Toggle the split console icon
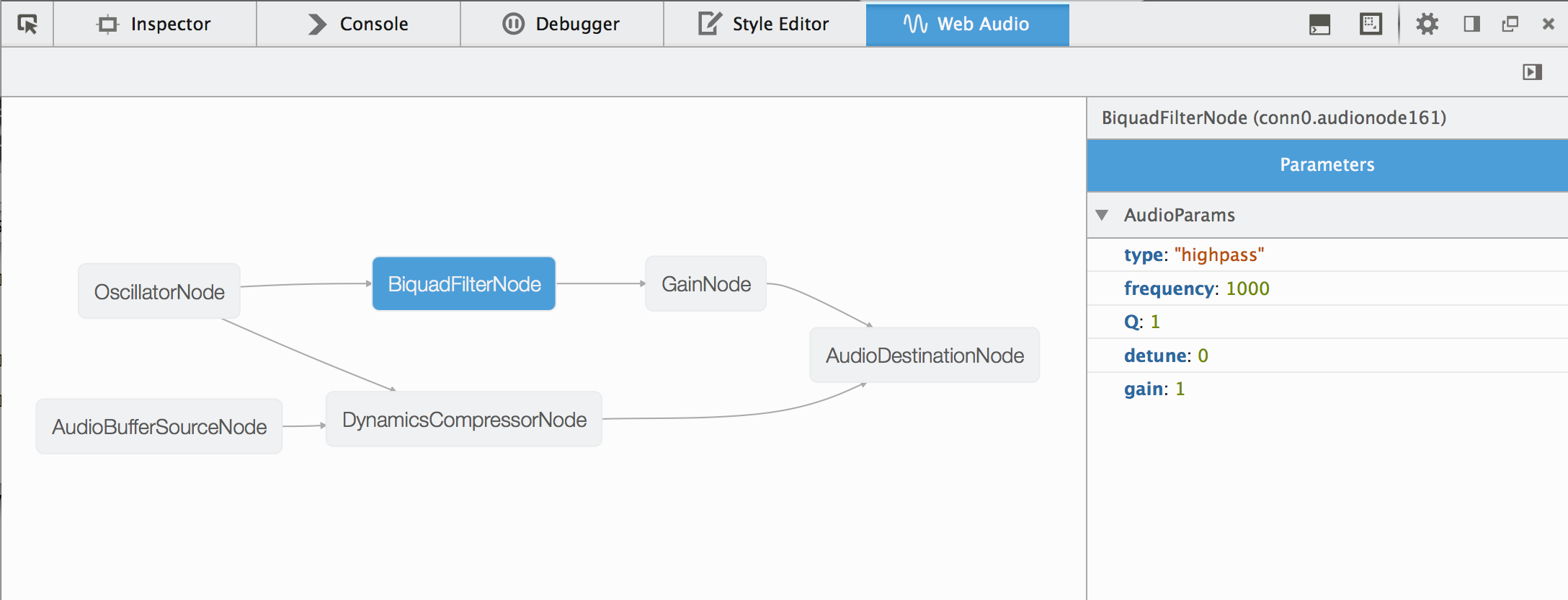Screen dimensions: 1568x600 pyautogui.click(x=1319, y=25)
